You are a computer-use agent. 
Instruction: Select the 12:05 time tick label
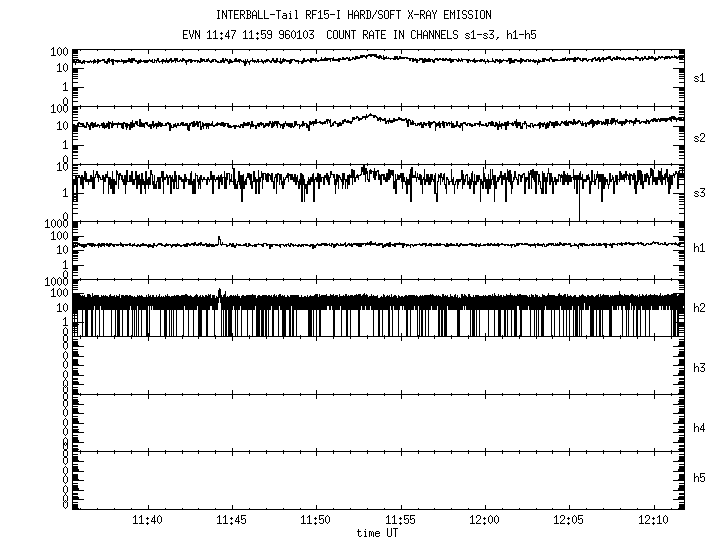[x=568, y=521]
